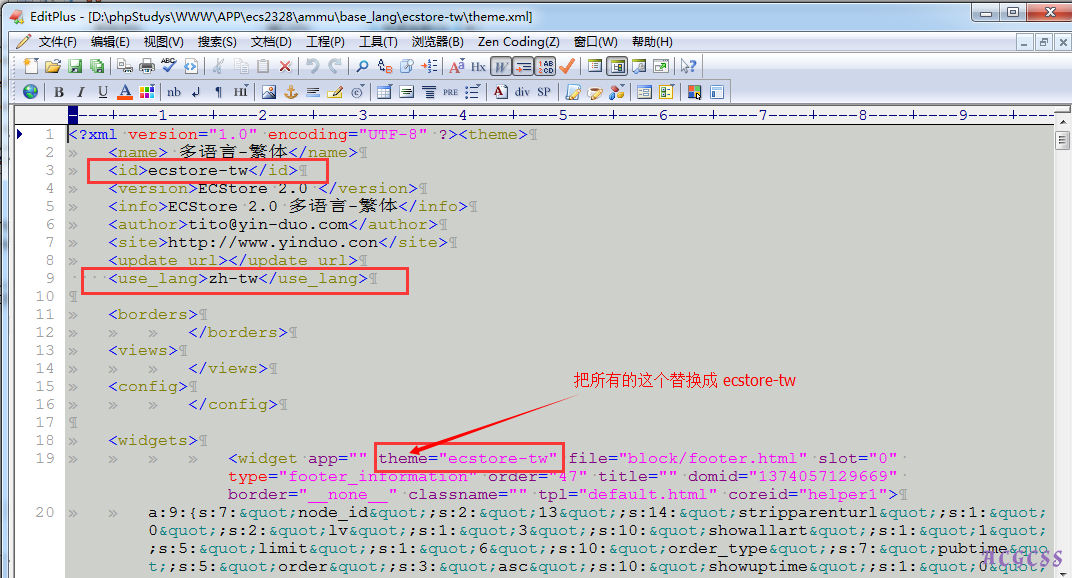Open the font color A dropdown
This screenshot has height=578, width=1072.
pyautogui.click(x=125, y=92)
